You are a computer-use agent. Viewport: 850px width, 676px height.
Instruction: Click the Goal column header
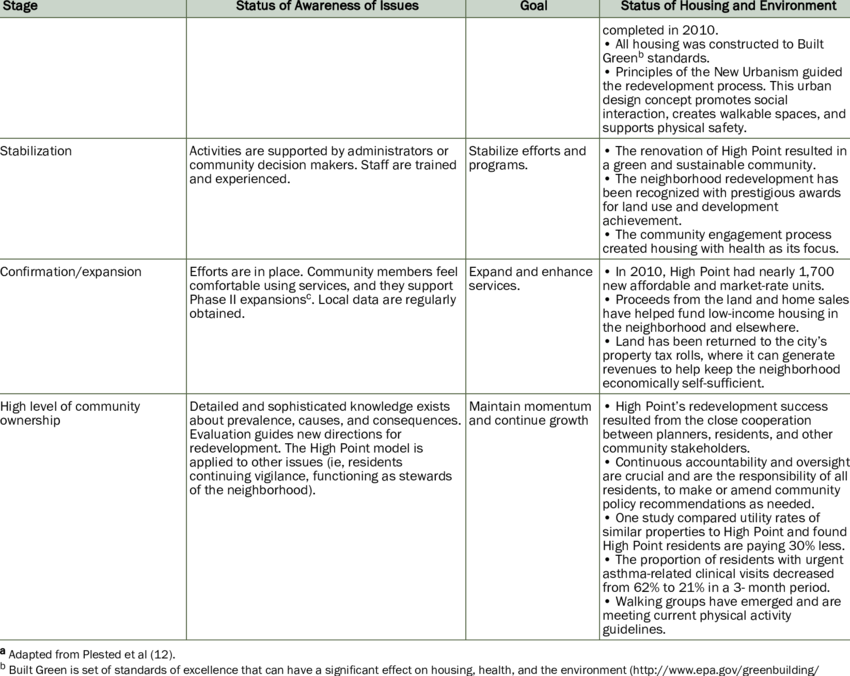[533, 6]
